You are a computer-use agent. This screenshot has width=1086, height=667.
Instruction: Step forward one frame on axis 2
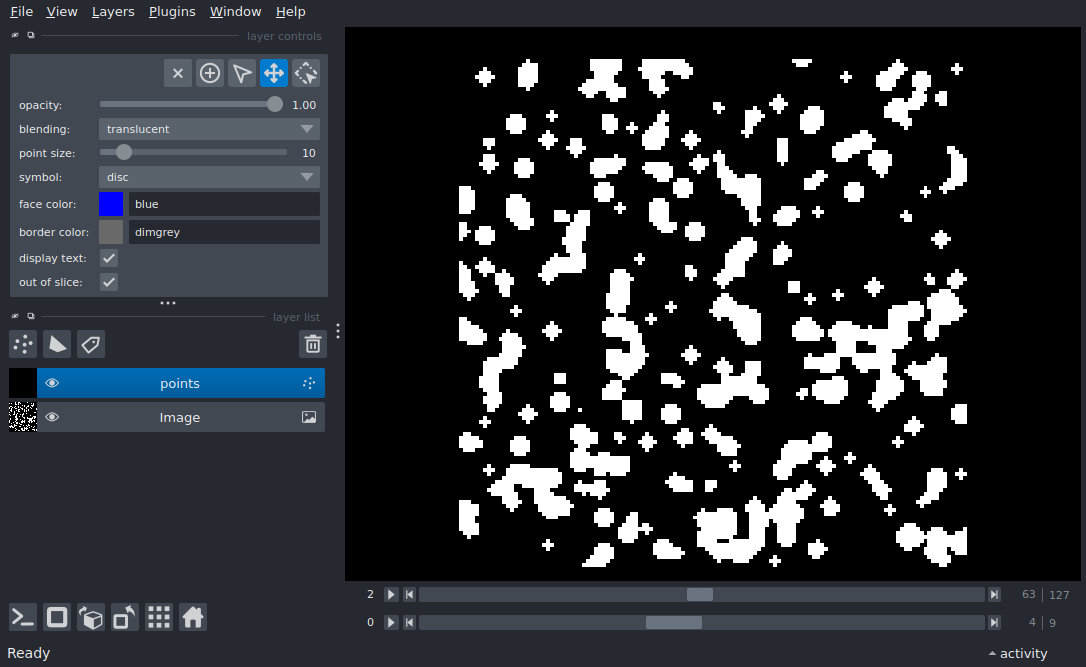coord(994,594)
